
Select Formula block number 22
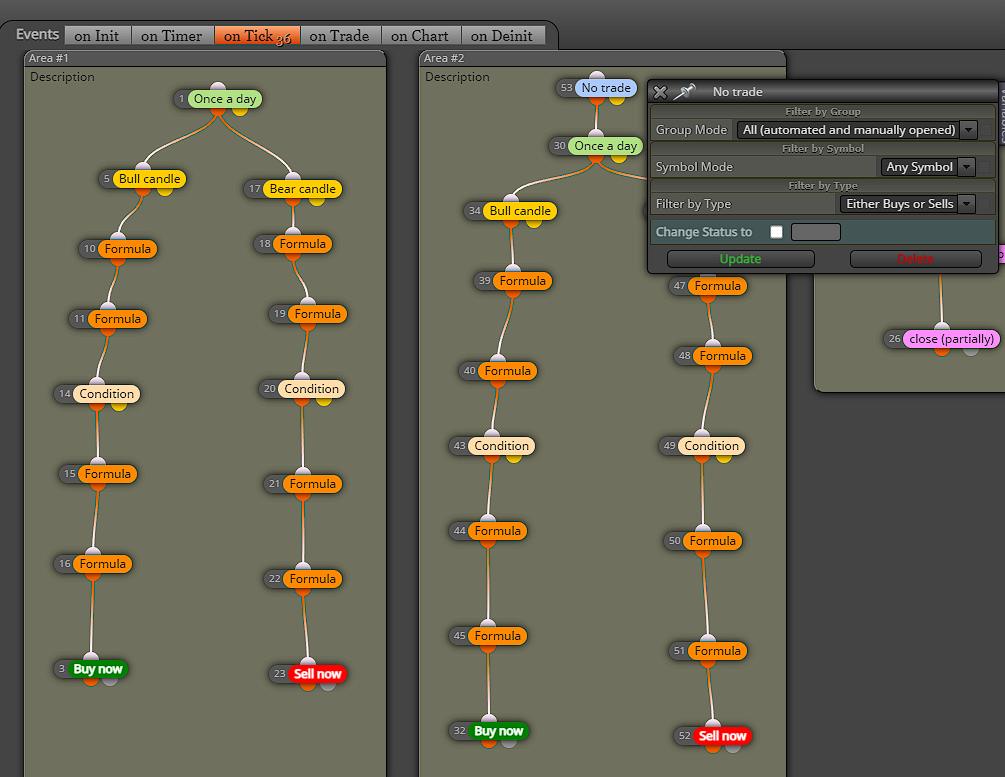point(312,580)
